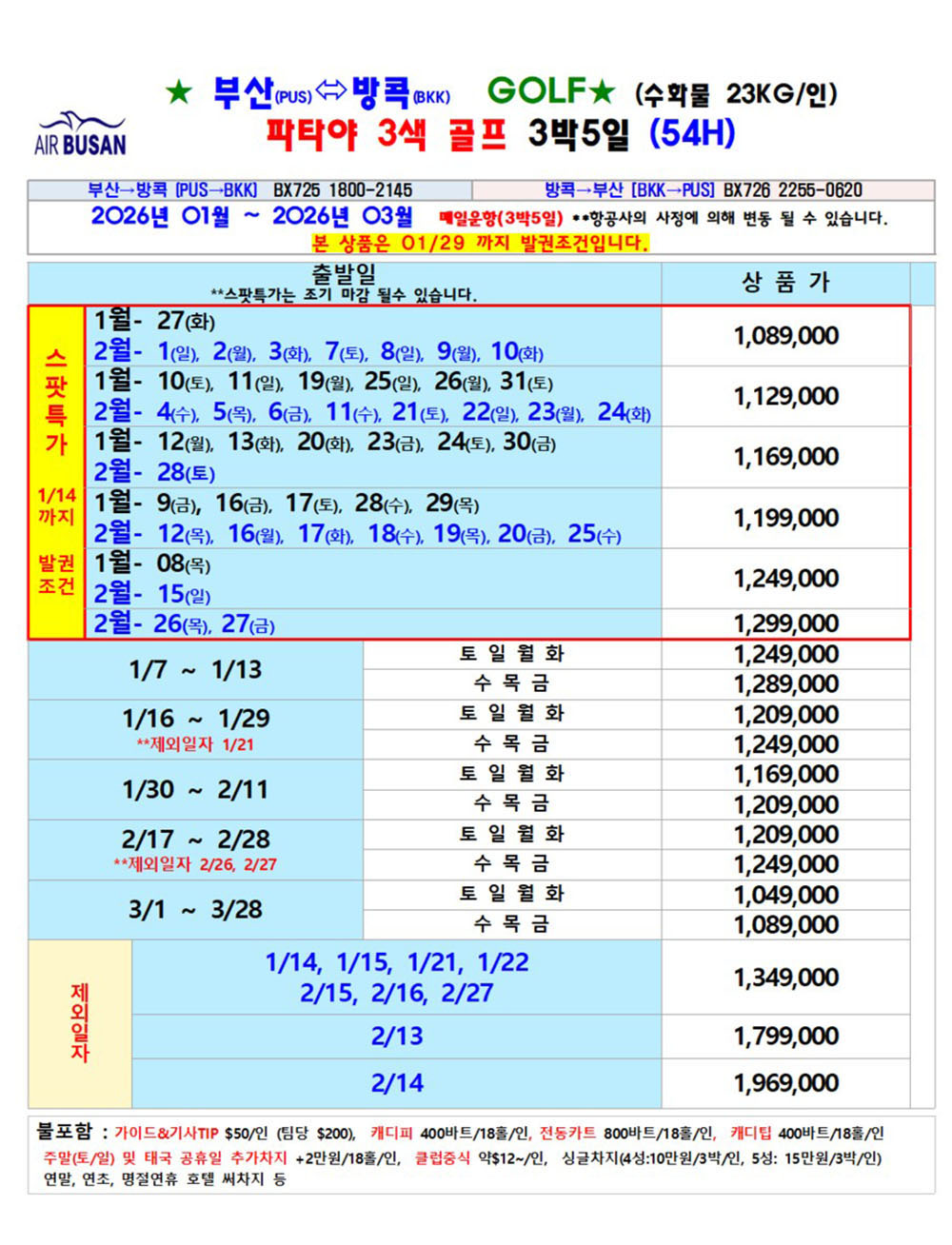Click the '1,299,000' price
This screenshot has height=1245, width=952.
(x=786, y=623)
